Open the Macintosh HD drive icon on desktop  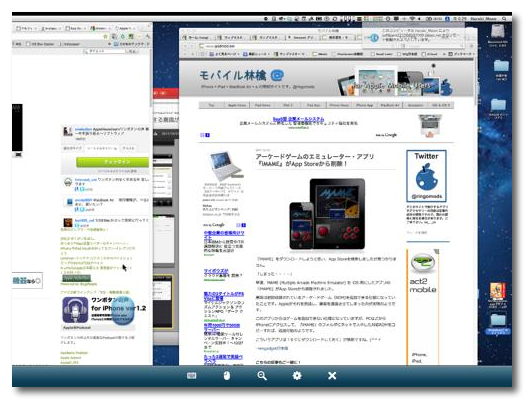tap(498, 32)
